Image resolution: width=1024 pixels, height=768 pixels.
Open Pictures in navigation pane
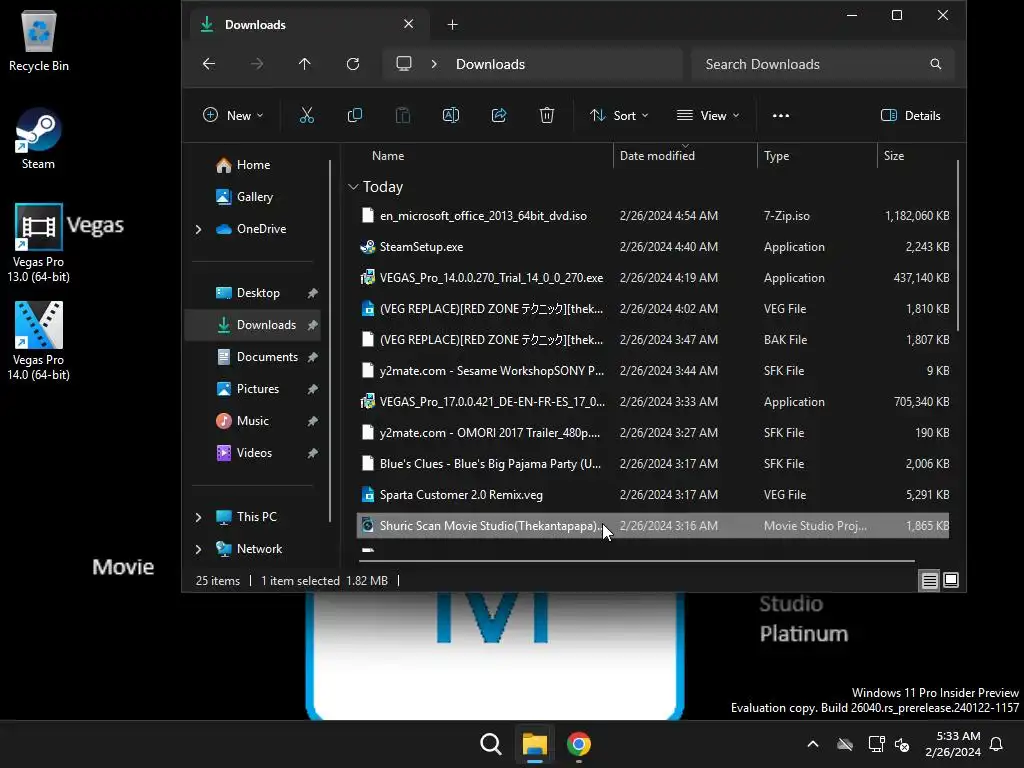point(248,389)
